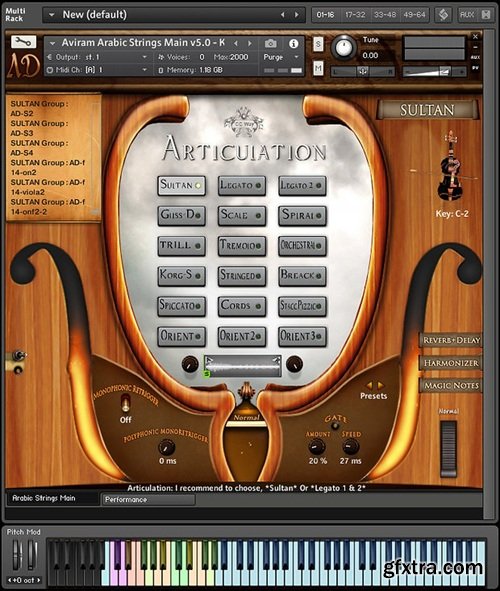The height and width of the screenshot is (591, 500).
Task: Switch to Arabic Strings Main tab
Action: coord(53,498)
